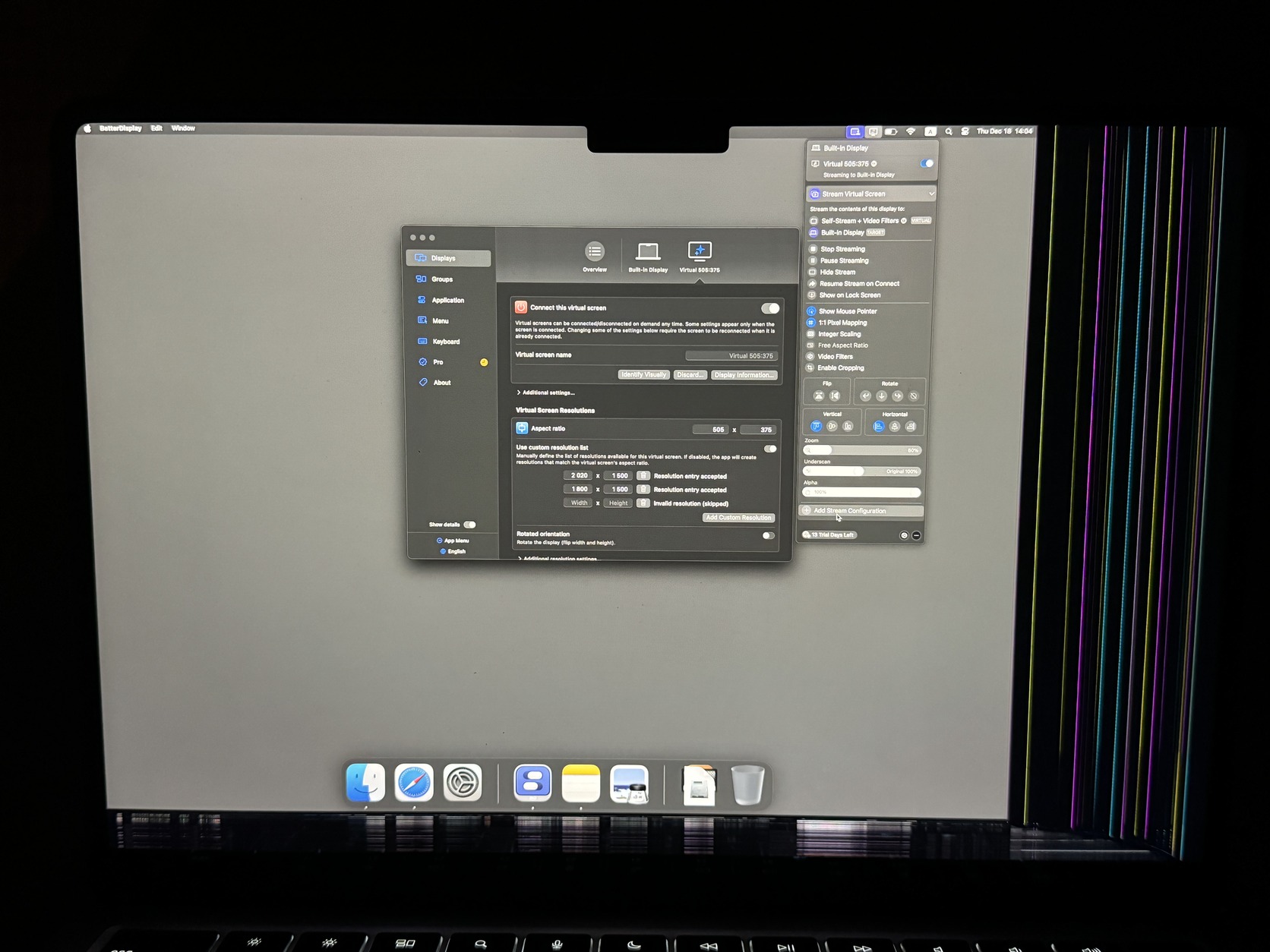Delete the 1800 x 1500 resolution entry
Image resolution: width=1270 pixels, height=952 pixels.
click(643, 490)
